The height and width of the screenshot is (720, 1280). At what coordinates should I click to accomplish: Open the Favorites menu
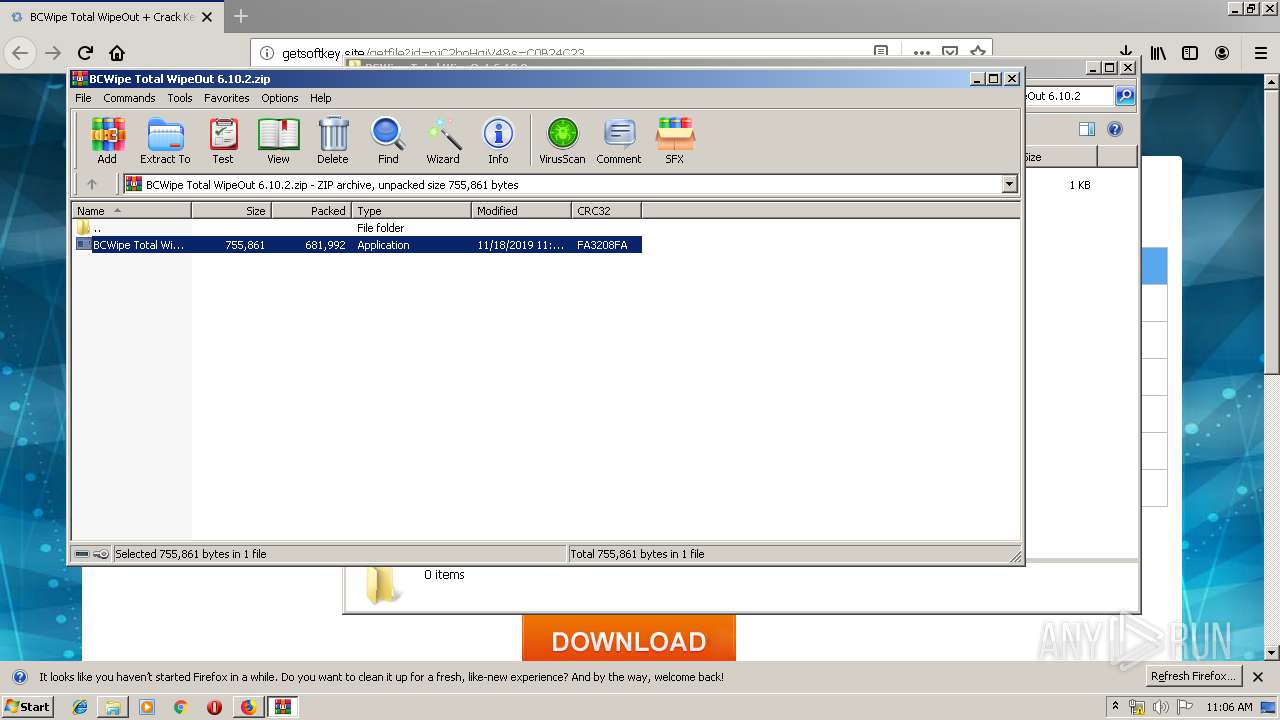coord(227,98)
